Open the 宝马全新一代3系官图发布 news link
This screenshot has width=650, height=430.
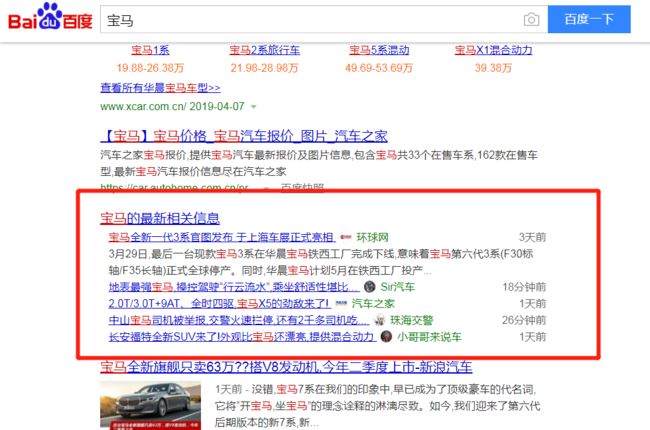coord(221,237)
